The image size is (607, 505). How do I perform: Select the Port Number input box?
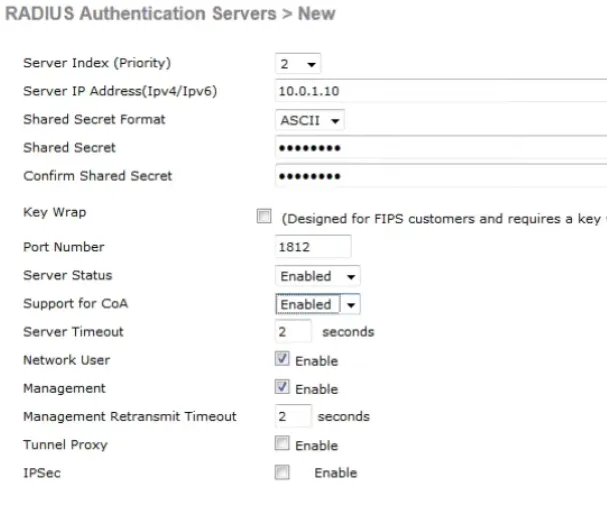coord(312,247)
